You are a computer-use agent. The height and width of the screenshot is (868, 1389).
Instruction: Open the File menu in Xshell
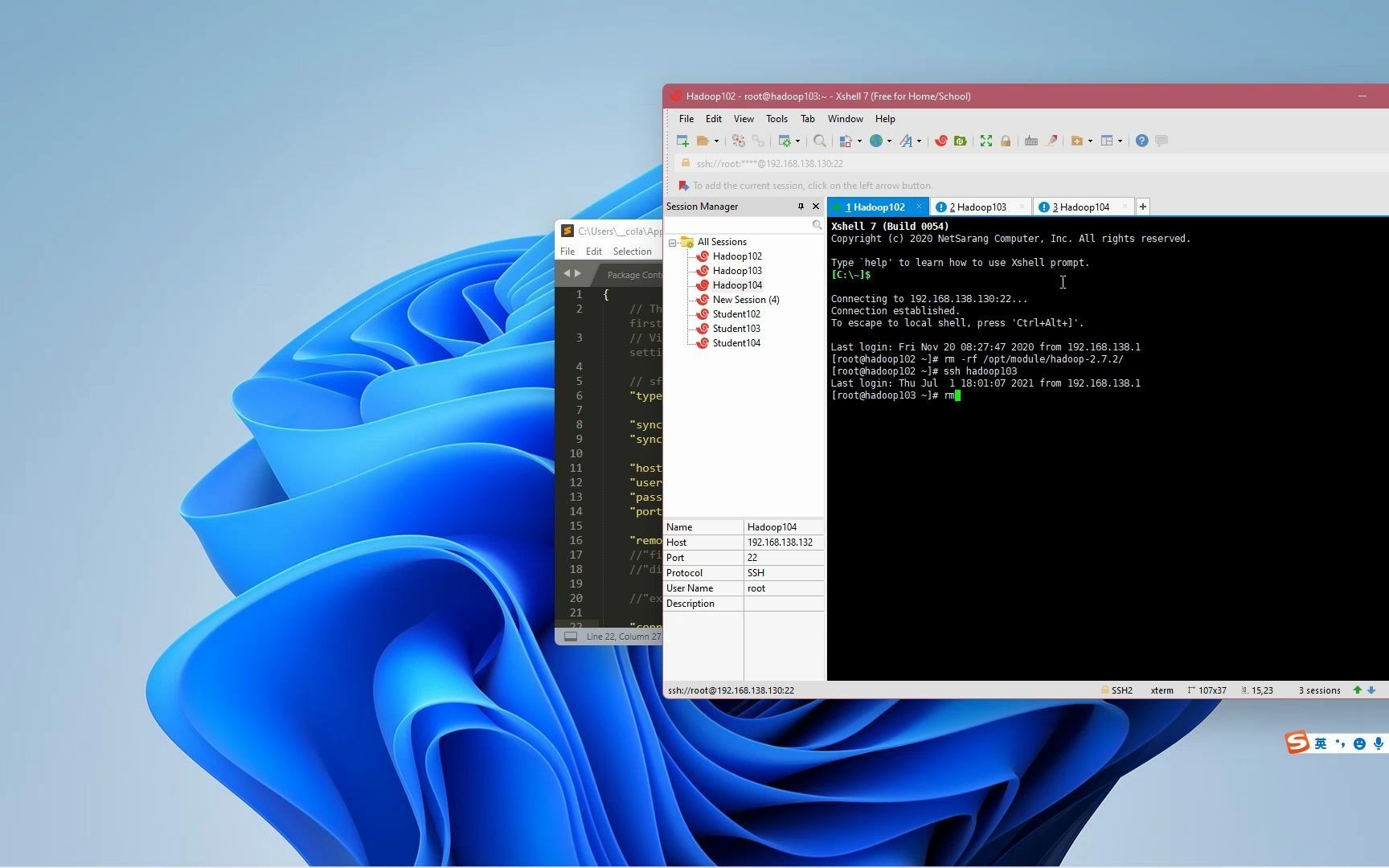point(686,119)
